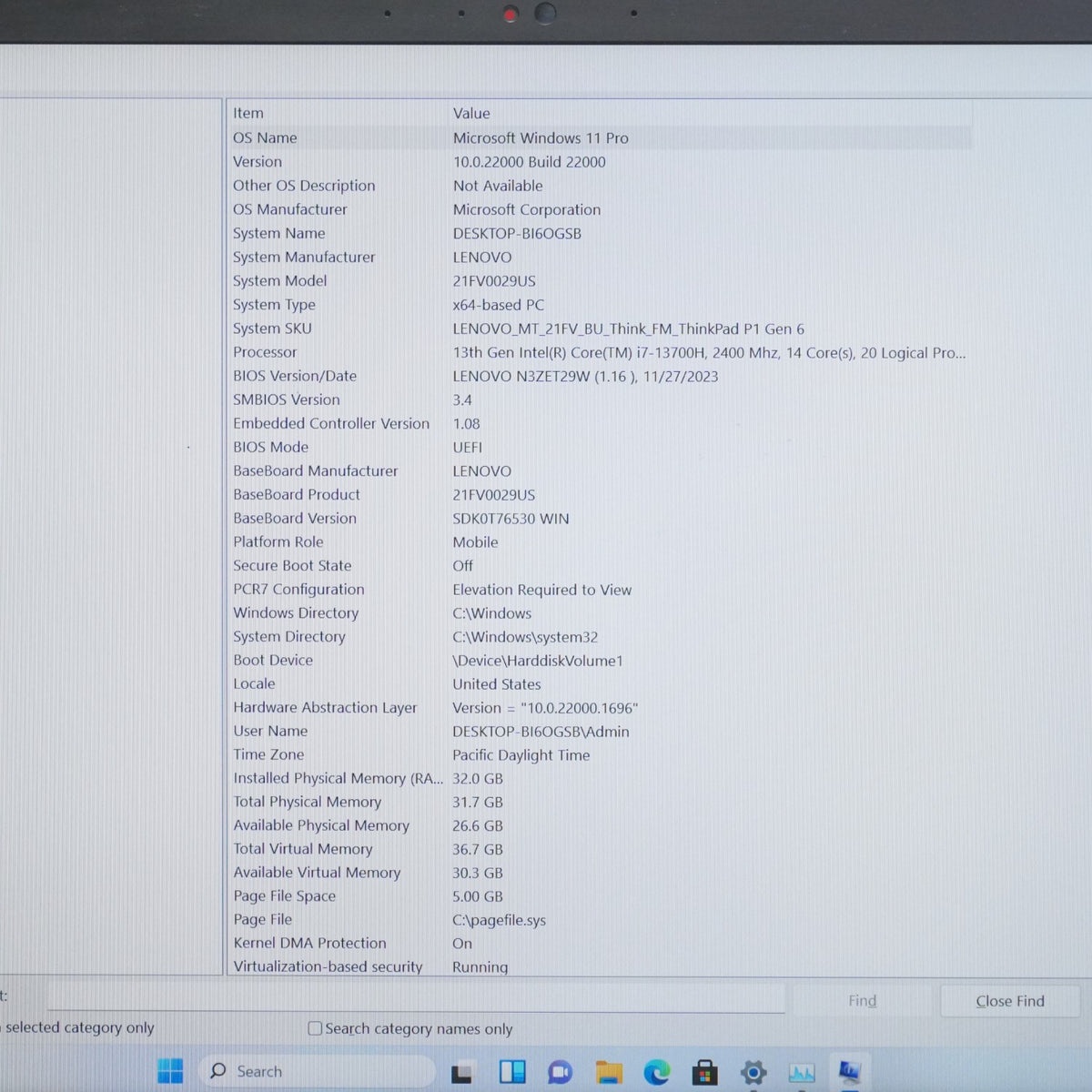Select the Total Virtual Memory row
This screenshot has width=1092, height=1092.
point(601,849)
